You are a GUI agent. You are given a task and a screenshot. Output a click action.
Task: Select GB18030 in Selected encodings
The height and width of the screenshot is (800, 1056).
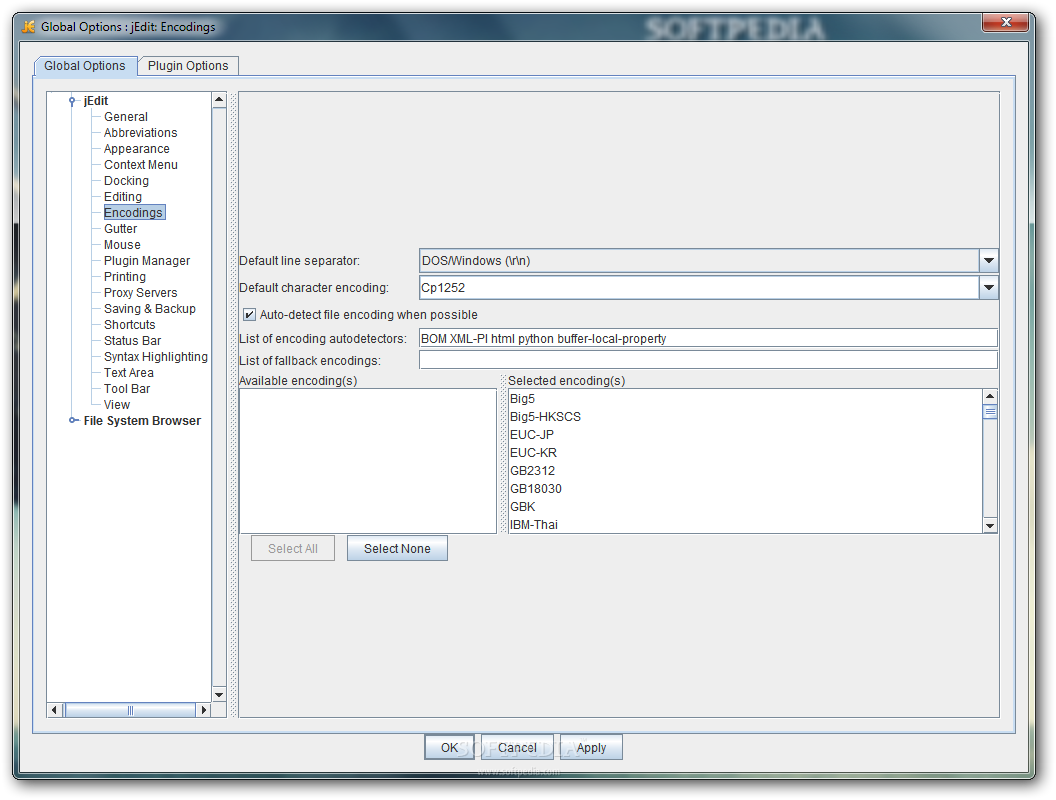tap(745, 489)
